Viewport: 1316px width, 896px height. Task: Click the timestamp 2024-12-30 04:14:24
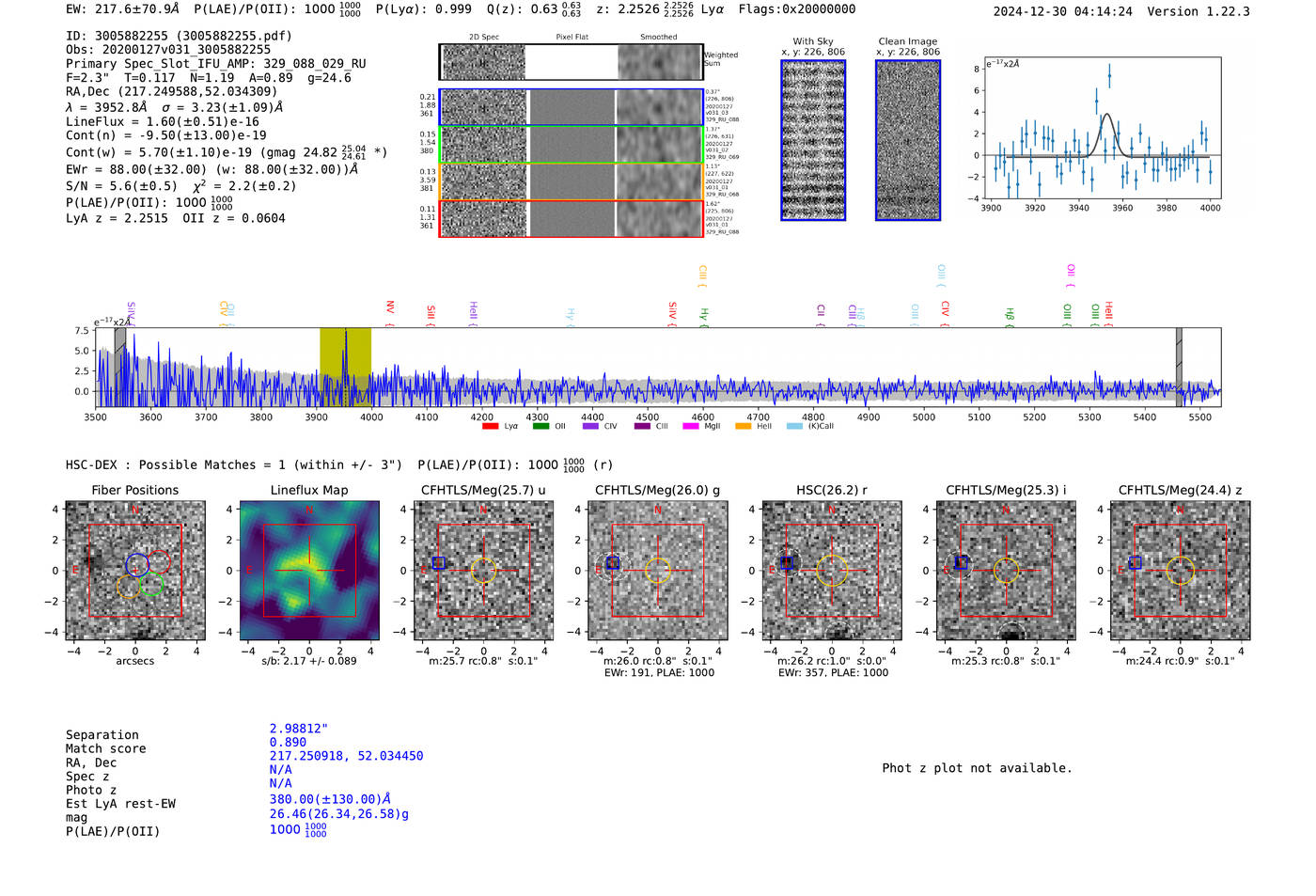point(1063,11)
